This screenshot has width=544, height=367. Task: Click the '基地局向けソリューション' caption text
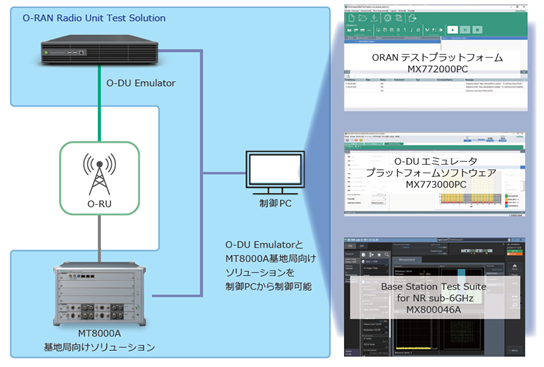pos(99,347)
